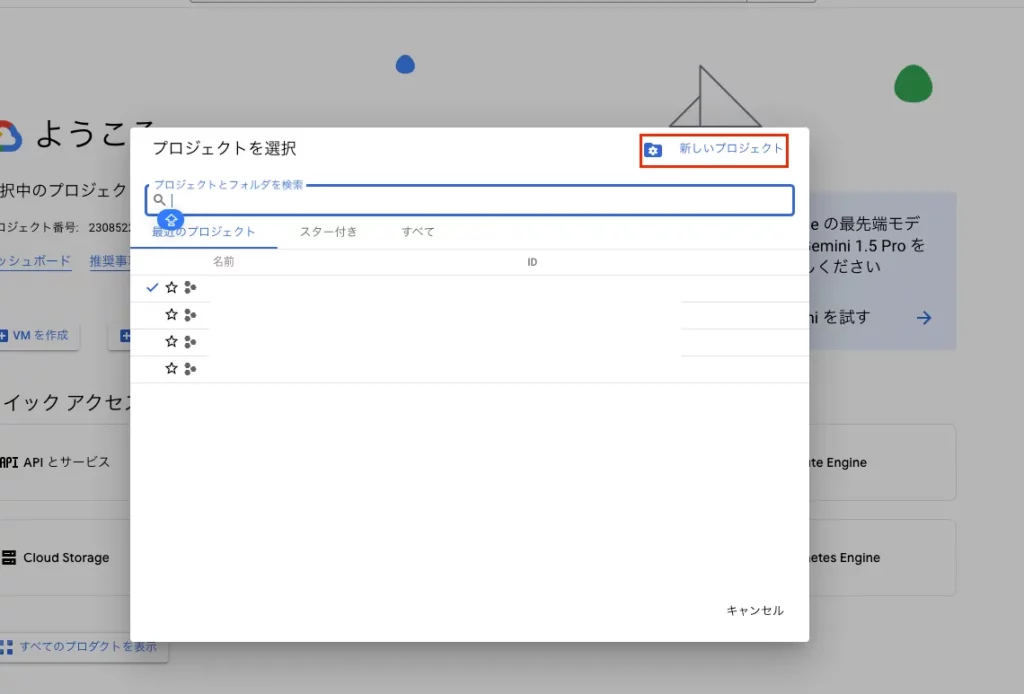Star the first project in the list
The image size is (1024, 694).
click(171, 287)
